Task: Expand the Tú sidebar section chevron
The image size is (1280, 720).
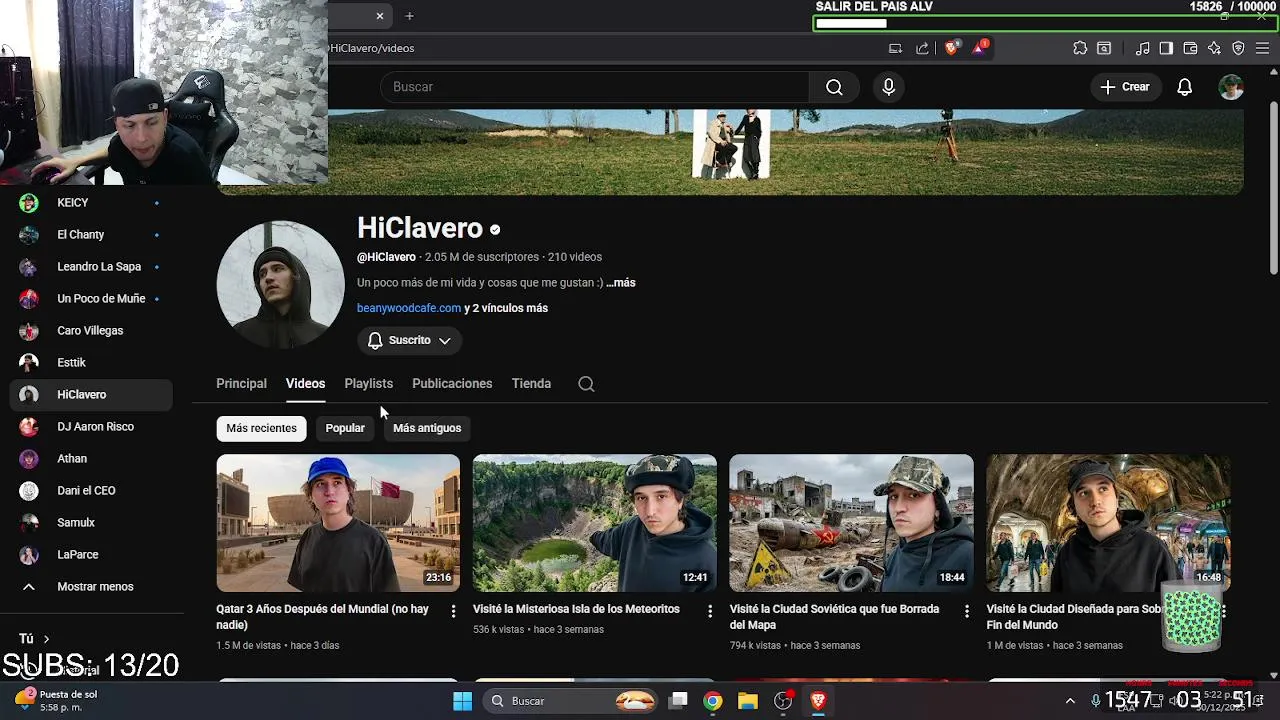Action: click(46, 639)
